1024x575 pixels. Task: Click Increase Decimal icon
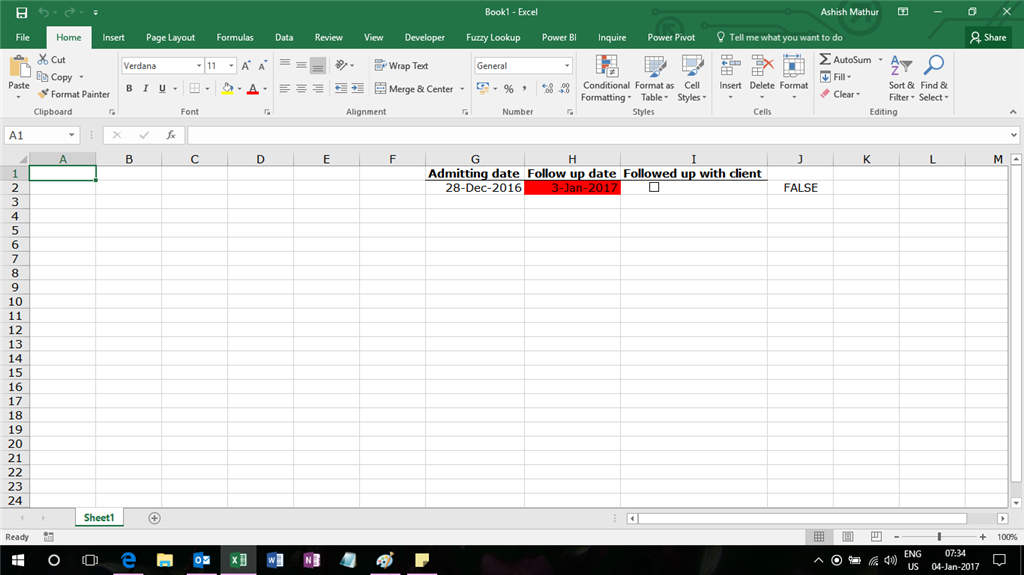[x=548, y=89]
